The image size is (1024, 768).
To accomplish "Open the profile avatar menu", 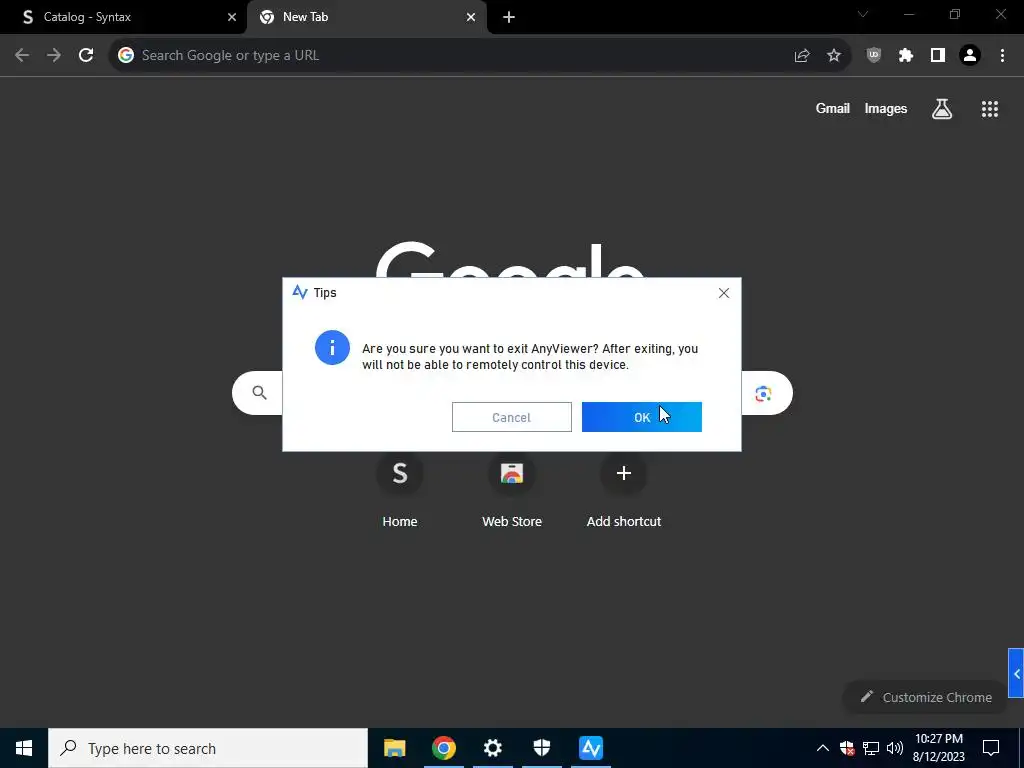I will [x=970, y=56].
